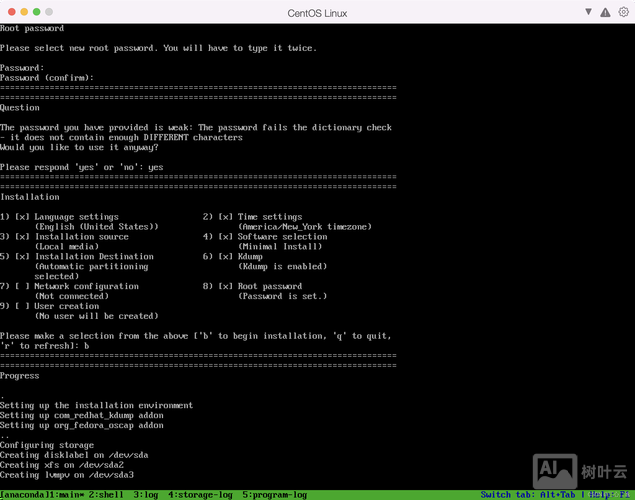Click '(Local media)' text
This screenshot has height=500, width=635.
[x=66, y=247]
